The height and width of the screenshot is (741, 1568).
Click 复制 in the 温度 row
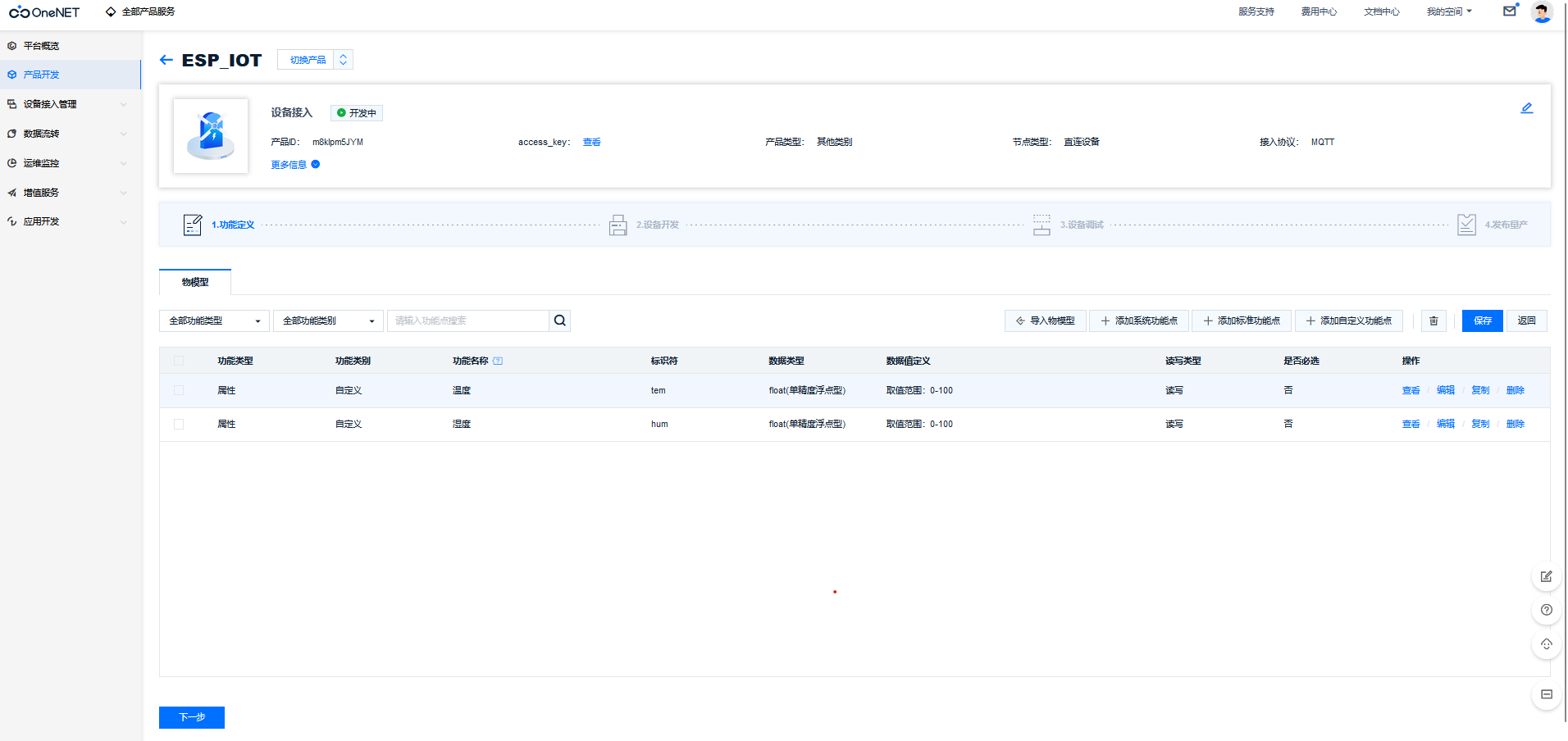click(x=1480, y=390)
